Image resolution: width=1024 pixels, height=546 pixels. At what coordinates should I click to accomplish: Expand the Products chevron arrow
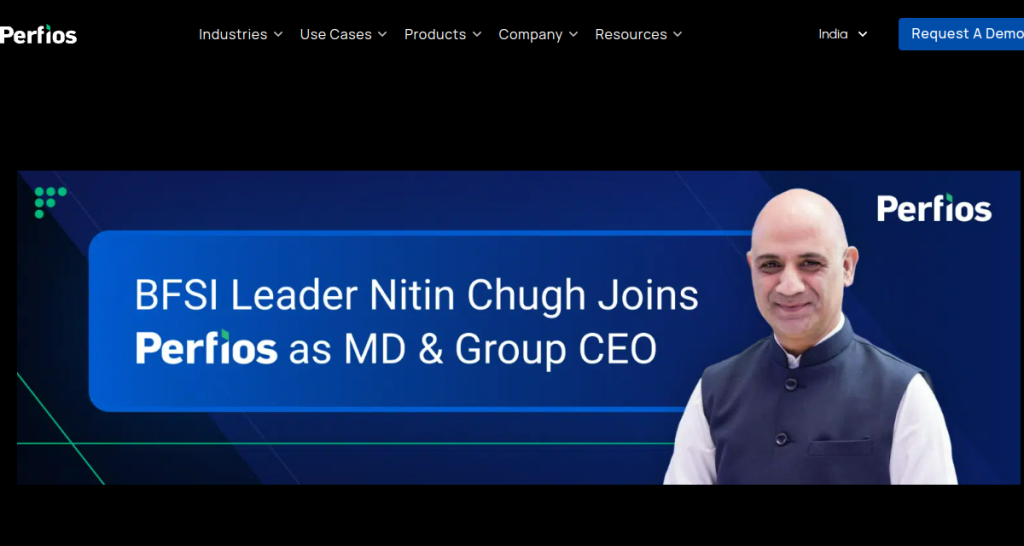point(477,35)
